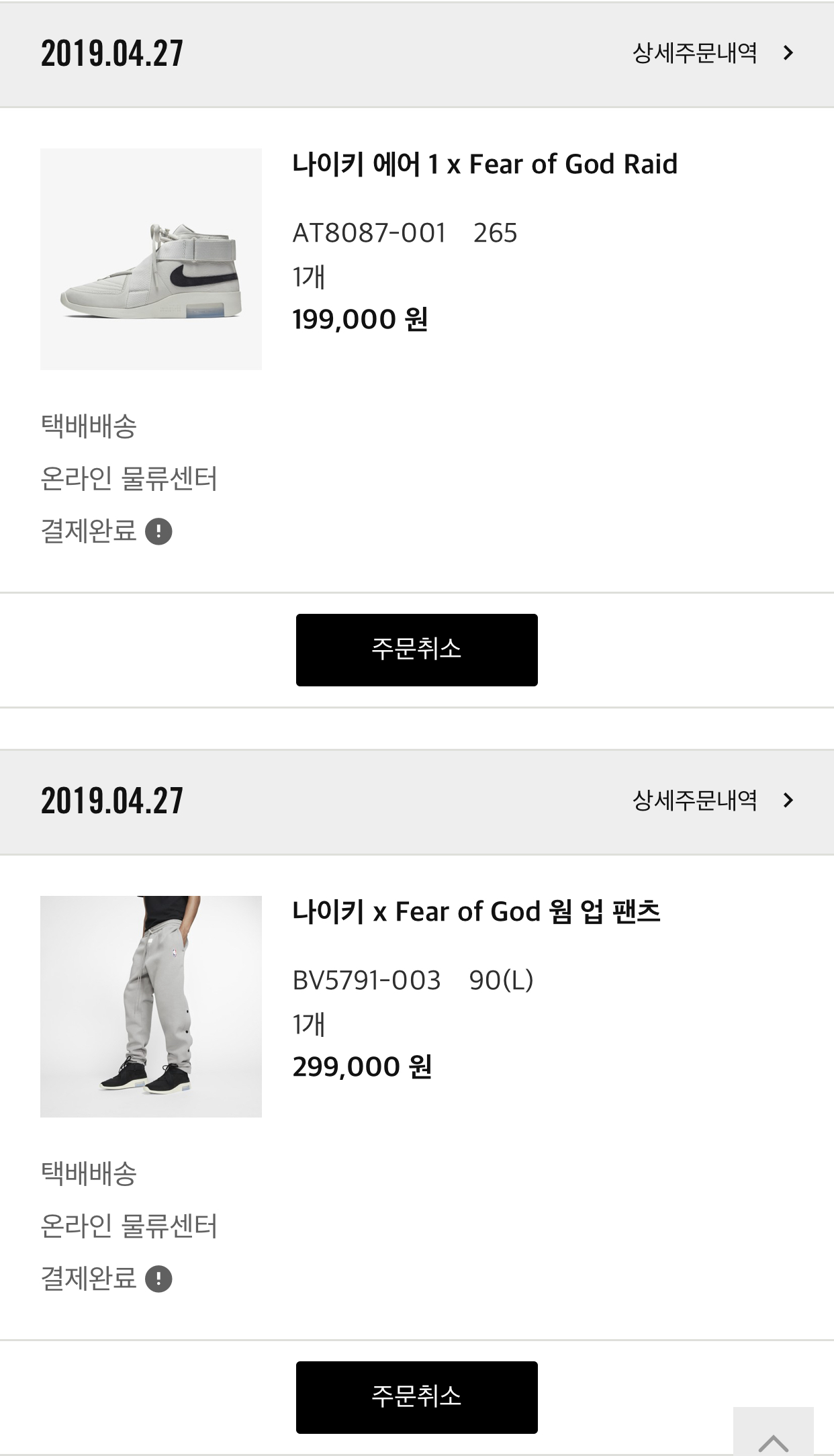
Task: Click the grey warm-up pants product thumbnail
Action: [x=151, y=1007]
